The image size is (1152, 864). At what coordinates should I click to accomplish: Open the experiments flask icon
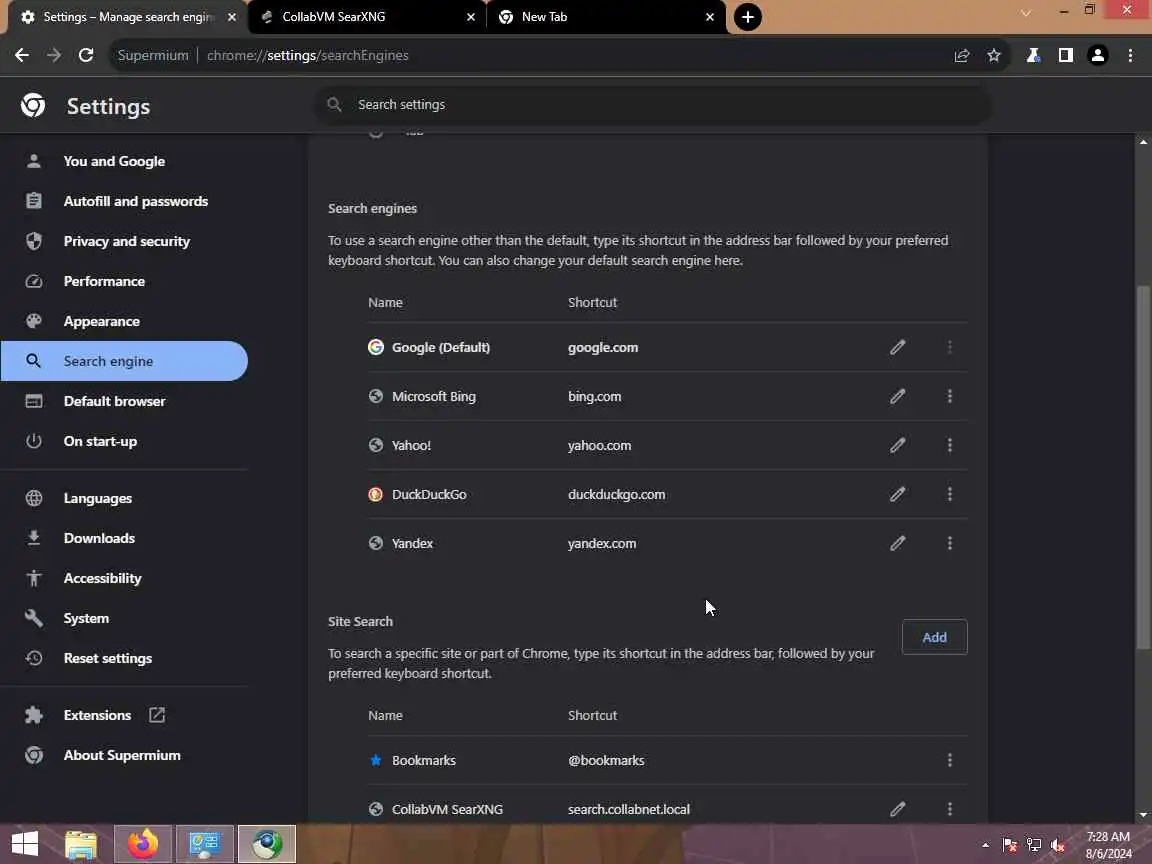[x=1033, y=55]
